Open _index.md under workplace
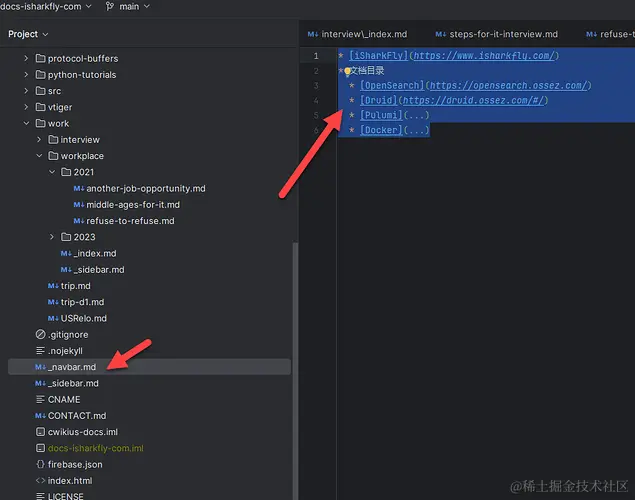Viewport: 635px width, 500px height. click(x=95, y=253)
